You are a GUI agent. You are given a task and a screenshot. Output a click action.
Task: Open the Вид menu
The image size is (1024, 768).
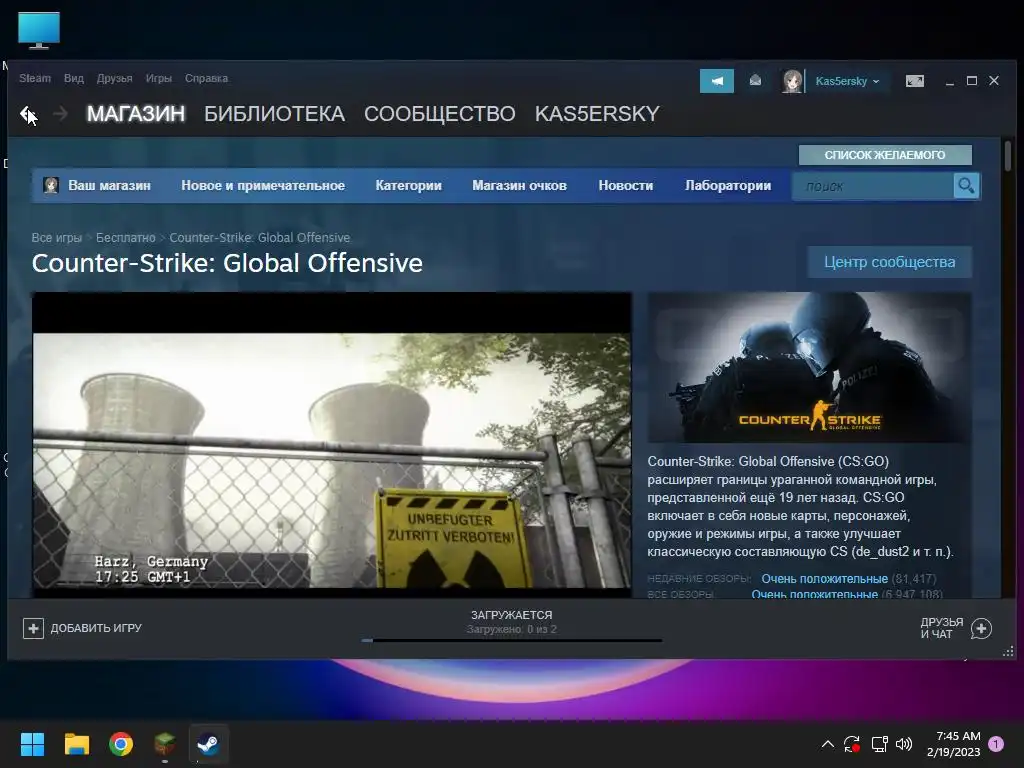pos(74,78)
